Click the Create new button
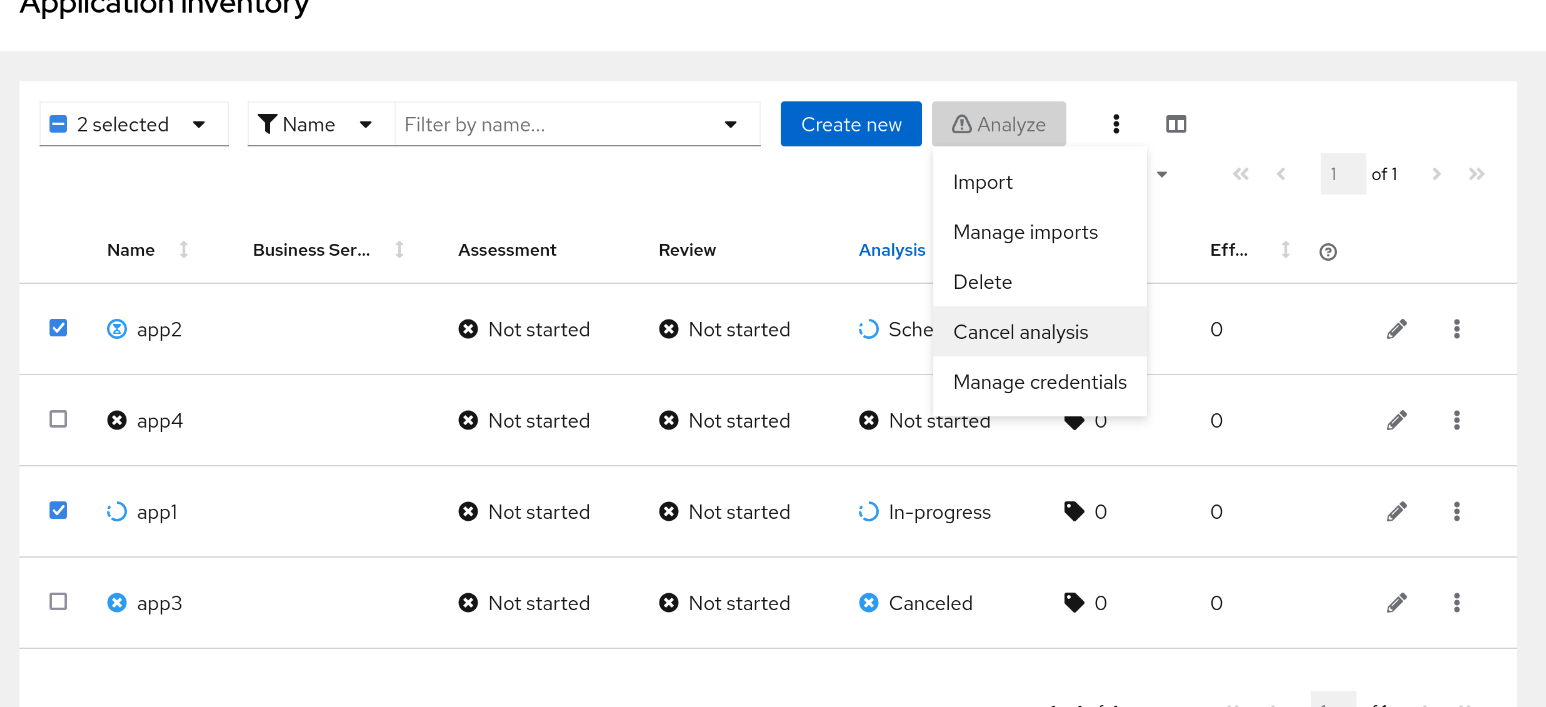This screenshot has height=707, width=1546. (x=851, y=124)
